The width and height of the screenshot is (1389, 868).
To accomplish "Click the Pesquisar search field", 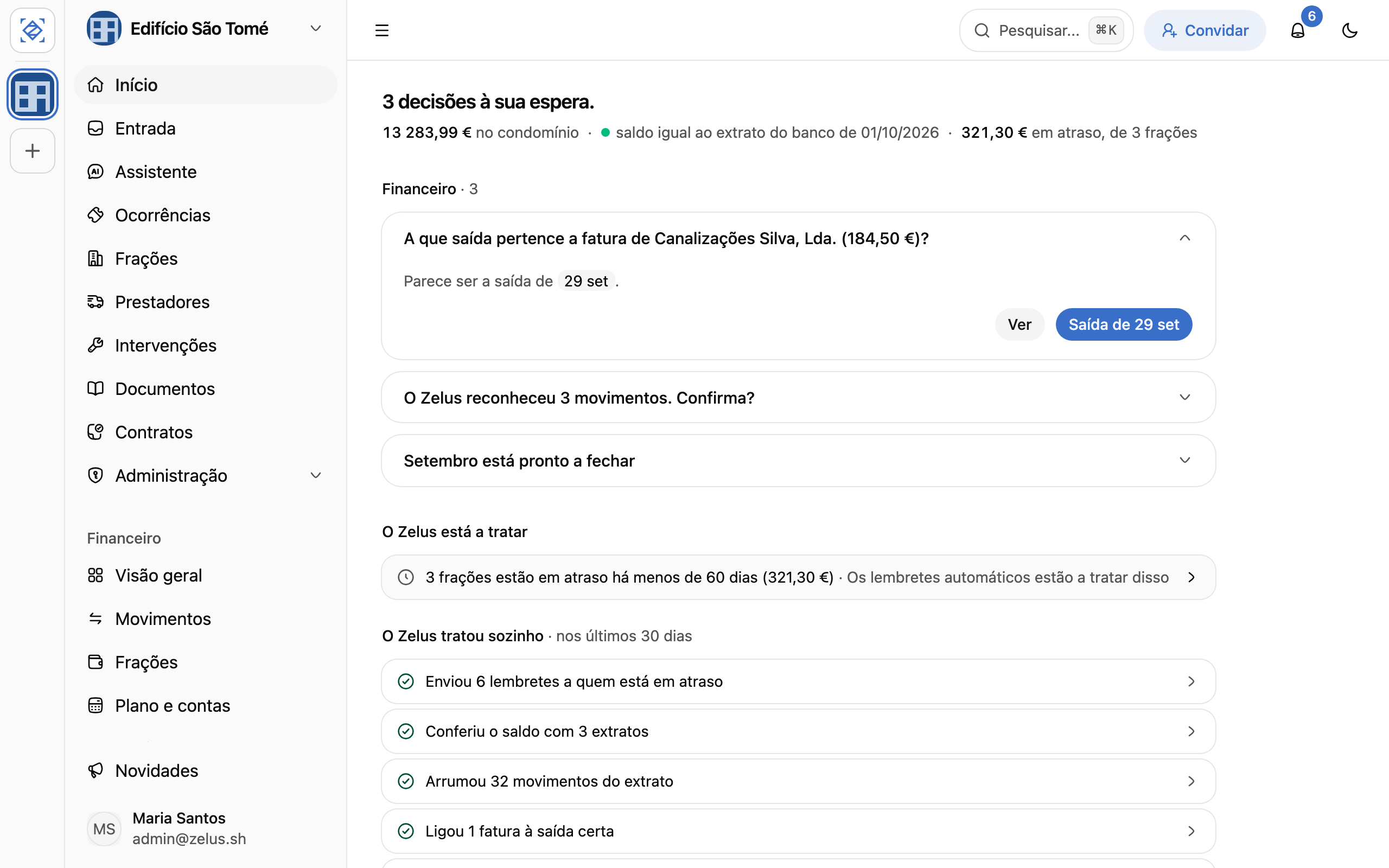I will 1046,30.
